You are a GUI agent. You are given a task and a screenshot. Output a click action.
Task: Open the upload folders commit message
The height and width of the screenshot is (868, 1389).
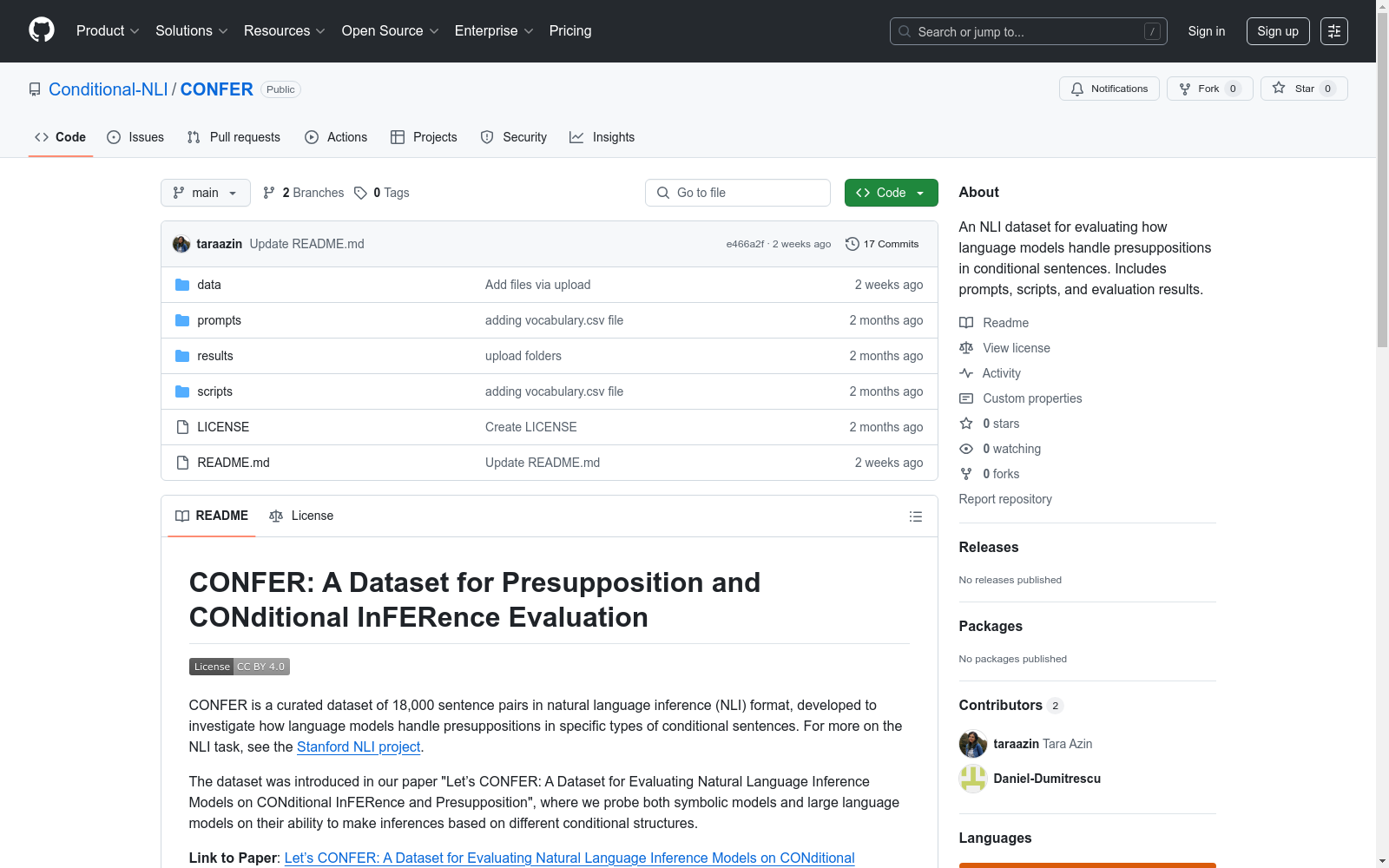(523, 356)
